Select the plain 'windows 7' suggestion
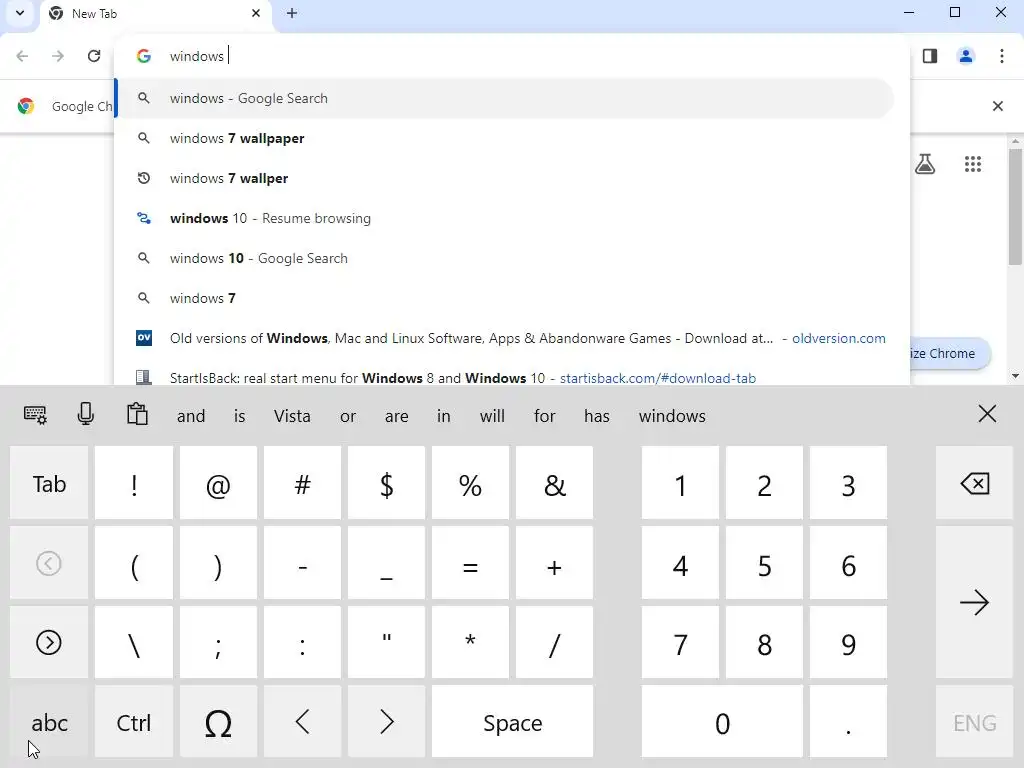Screen dimensions: 1024x768 (505, 298)
